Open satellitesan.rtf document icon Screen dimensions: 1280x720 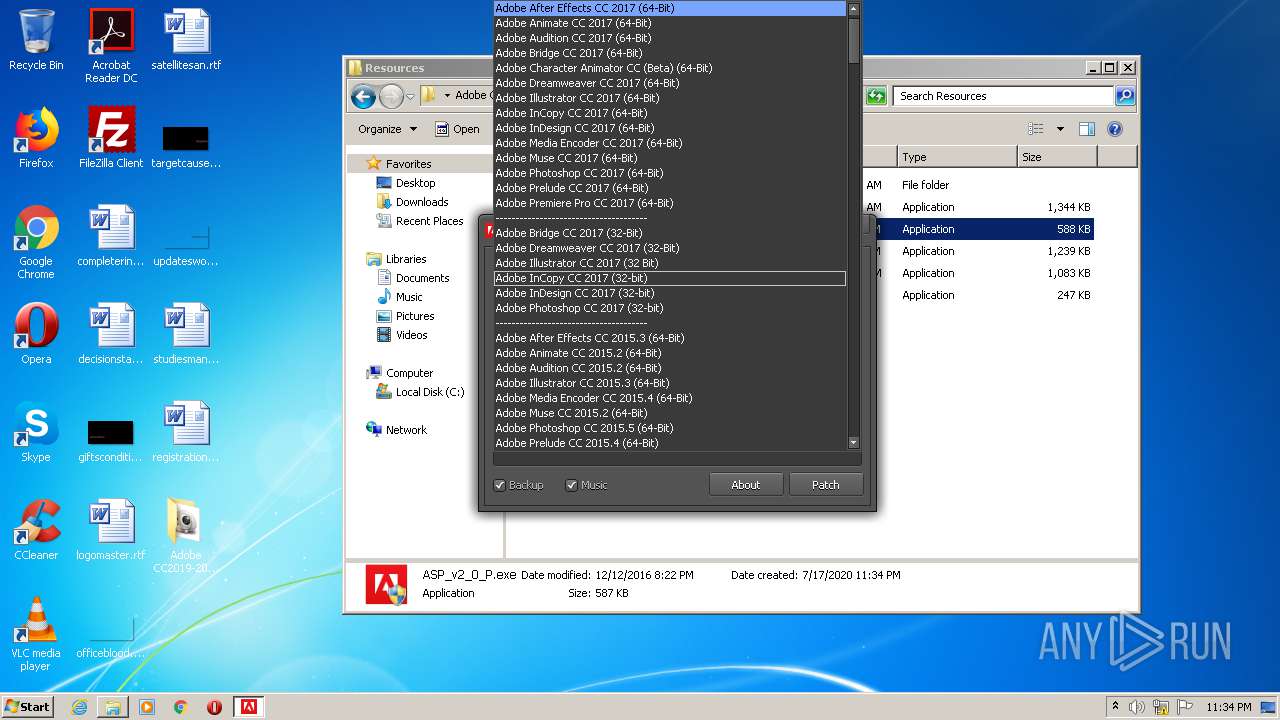tap(186, 40)
